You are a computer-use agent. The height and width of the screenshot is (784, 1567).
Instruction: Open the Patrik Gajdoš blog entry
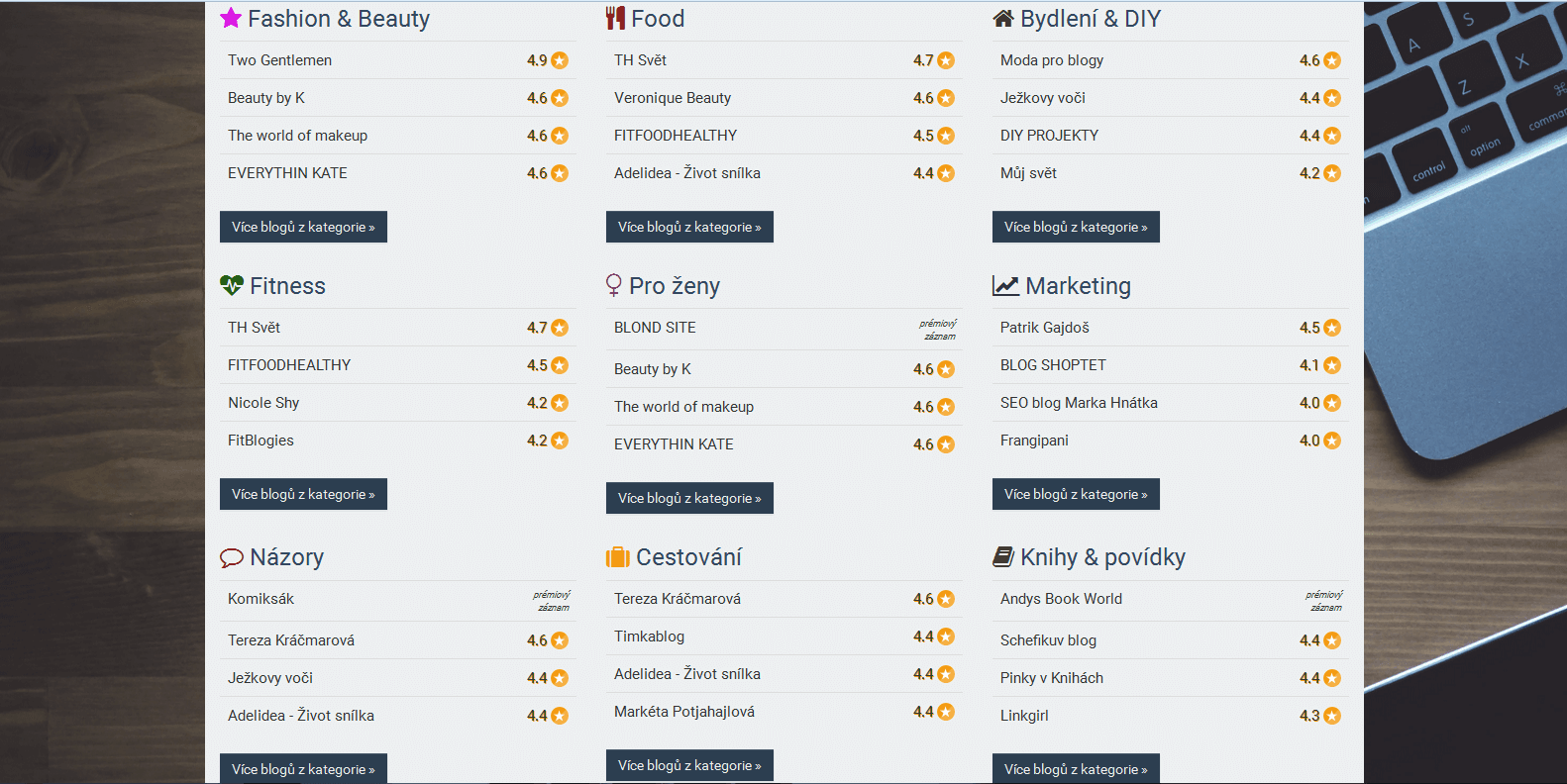[1045, 328]
